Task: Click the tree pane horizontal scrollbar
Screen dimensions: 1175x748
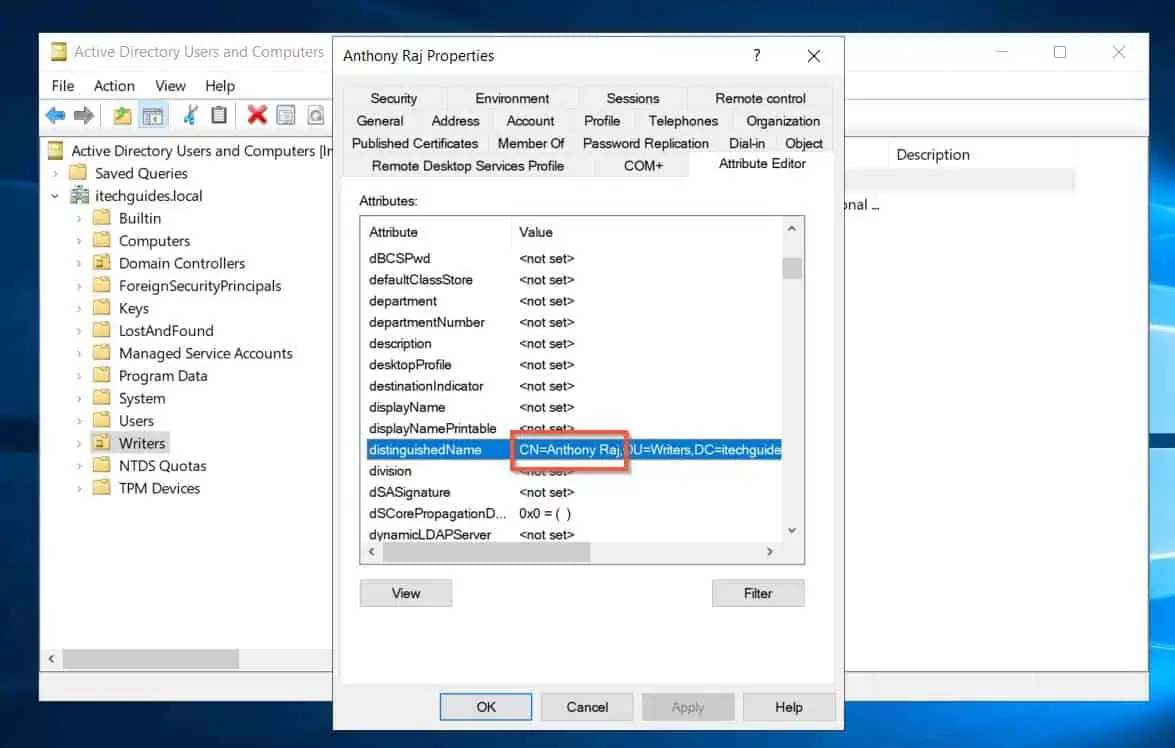Action: click(x=151, y=659)
